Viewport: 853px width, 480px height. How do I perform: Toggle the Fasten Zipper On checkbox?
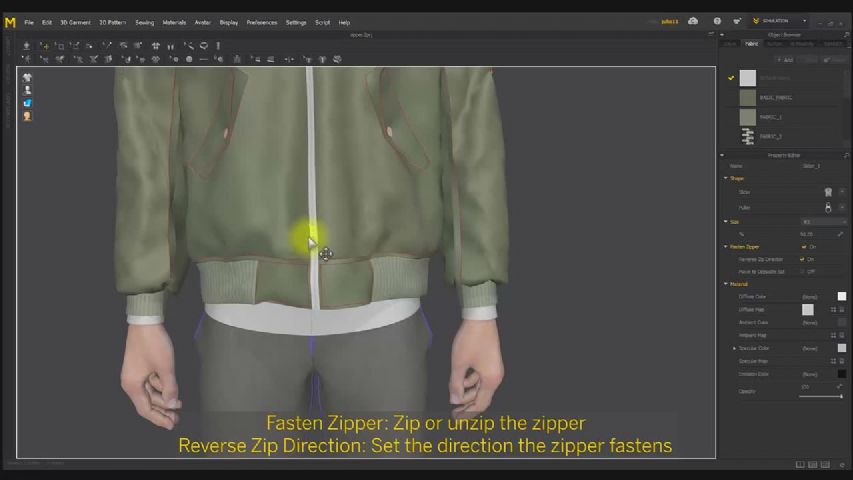(x=803, y=247)
